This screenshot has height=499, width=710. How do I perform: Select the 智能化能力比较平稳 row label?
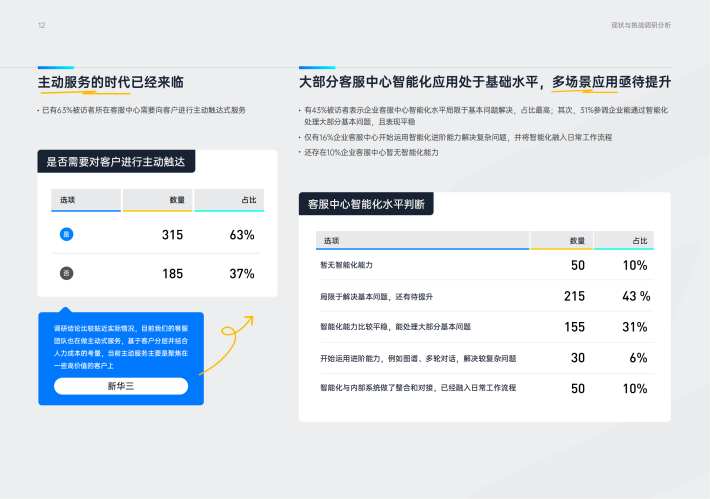pyautogui.click(x=394, y=327)
